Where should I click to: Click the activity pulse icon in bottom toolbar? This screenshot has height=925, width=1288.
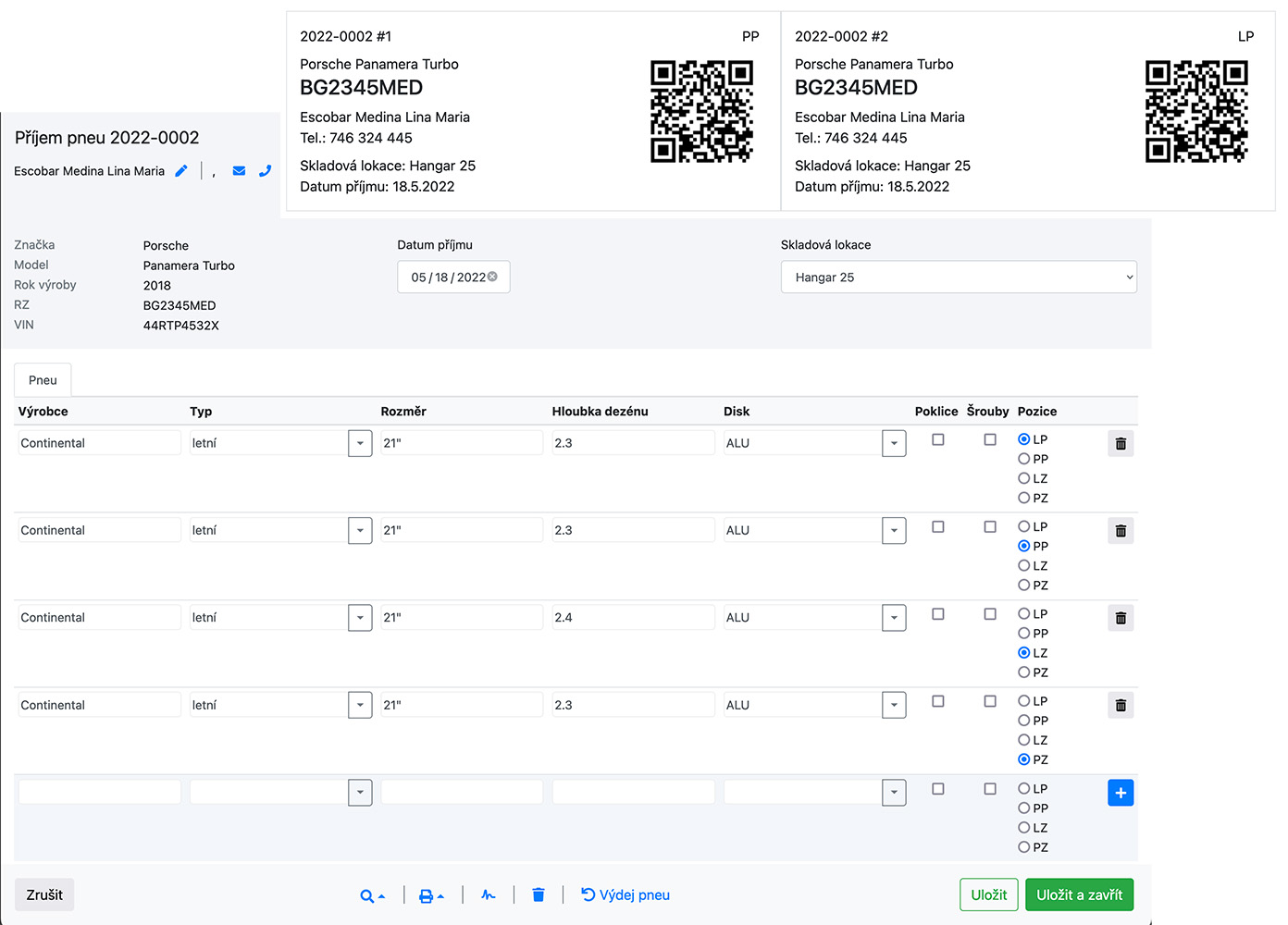489,894
